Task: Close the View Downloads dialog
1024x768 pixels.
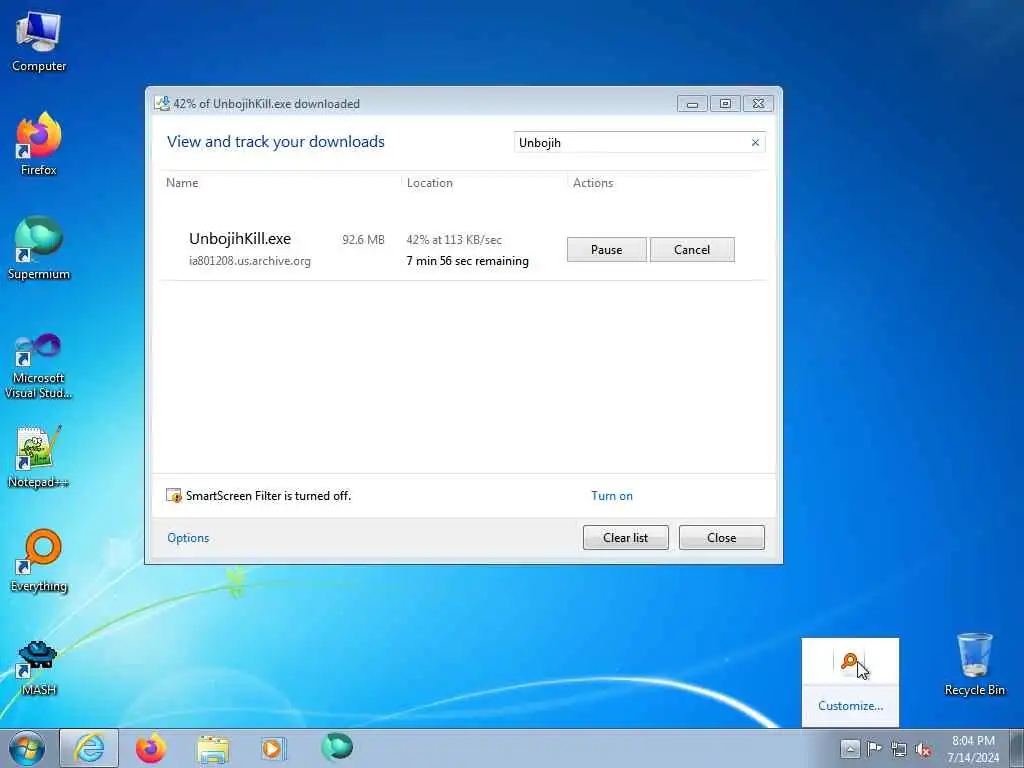Action: 722,537
